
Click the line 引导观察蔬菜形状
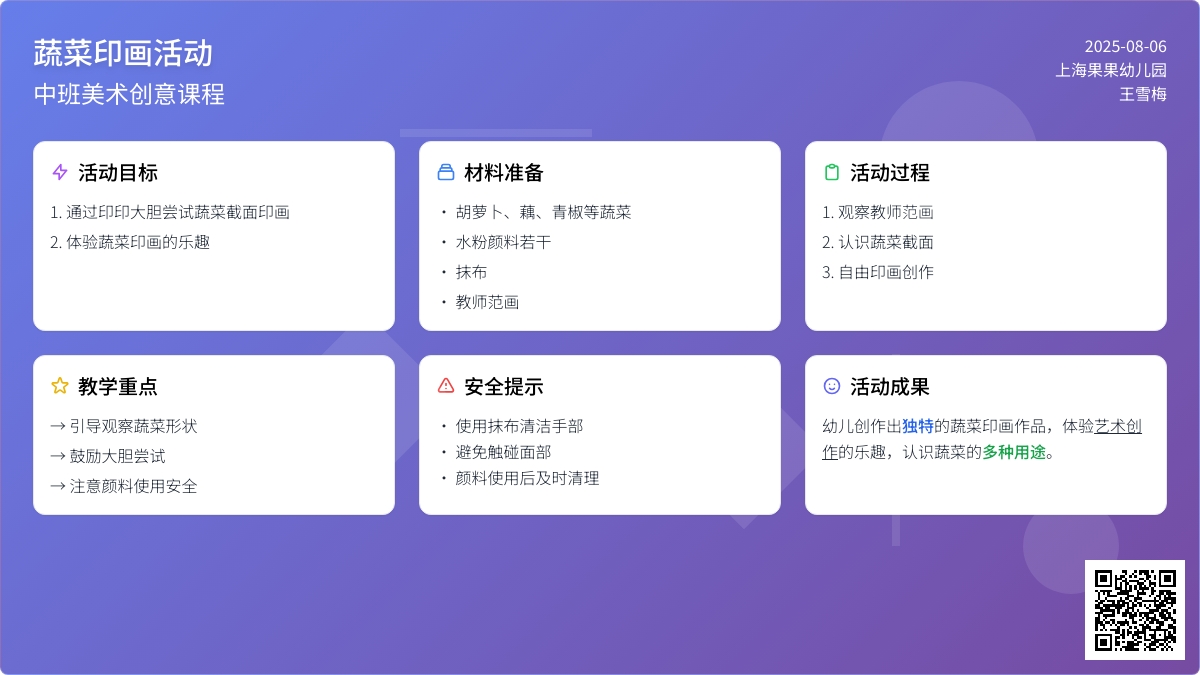point(124,426)
